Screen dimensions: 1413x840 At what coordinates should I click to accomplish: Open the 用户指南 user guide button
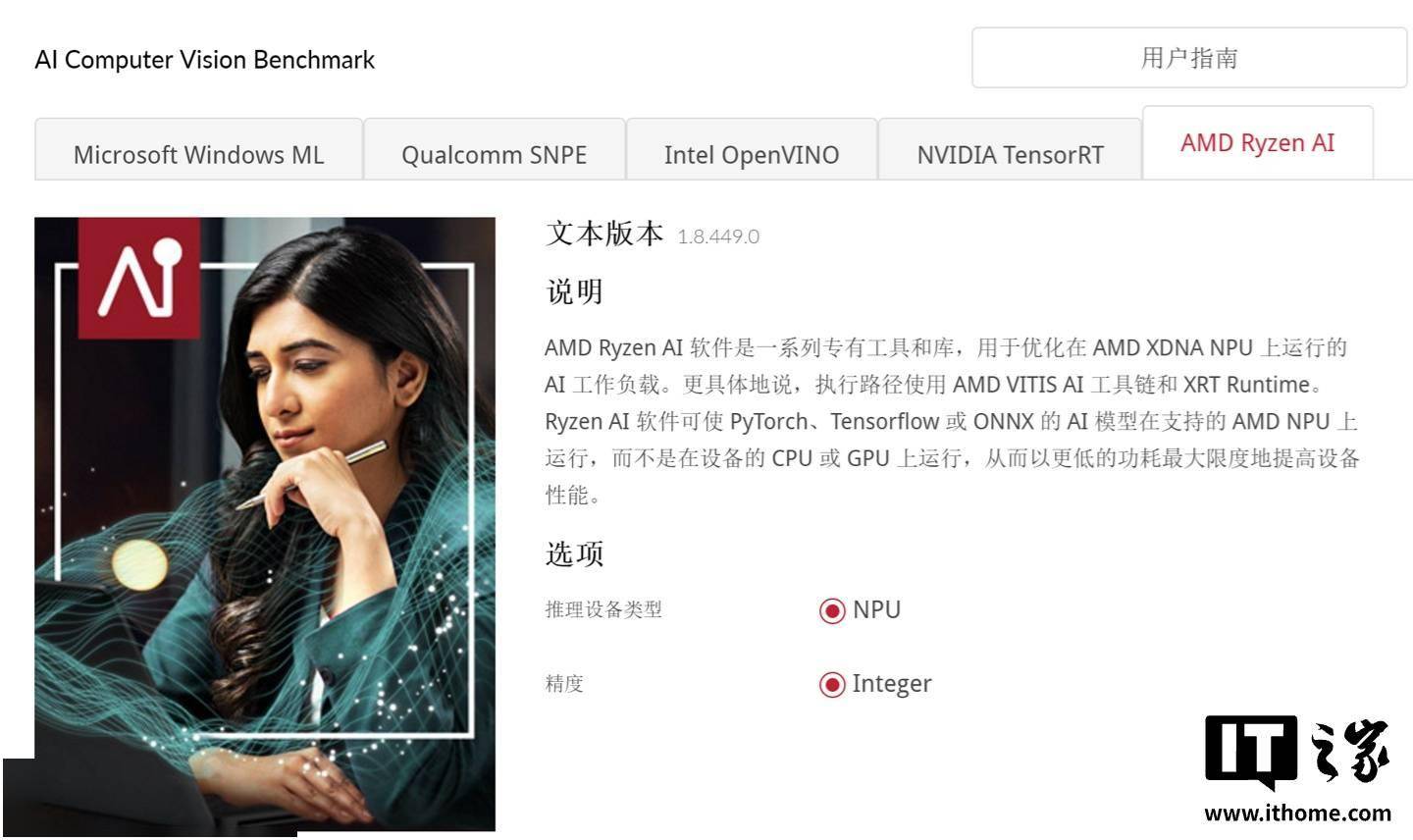(1189, 58)
